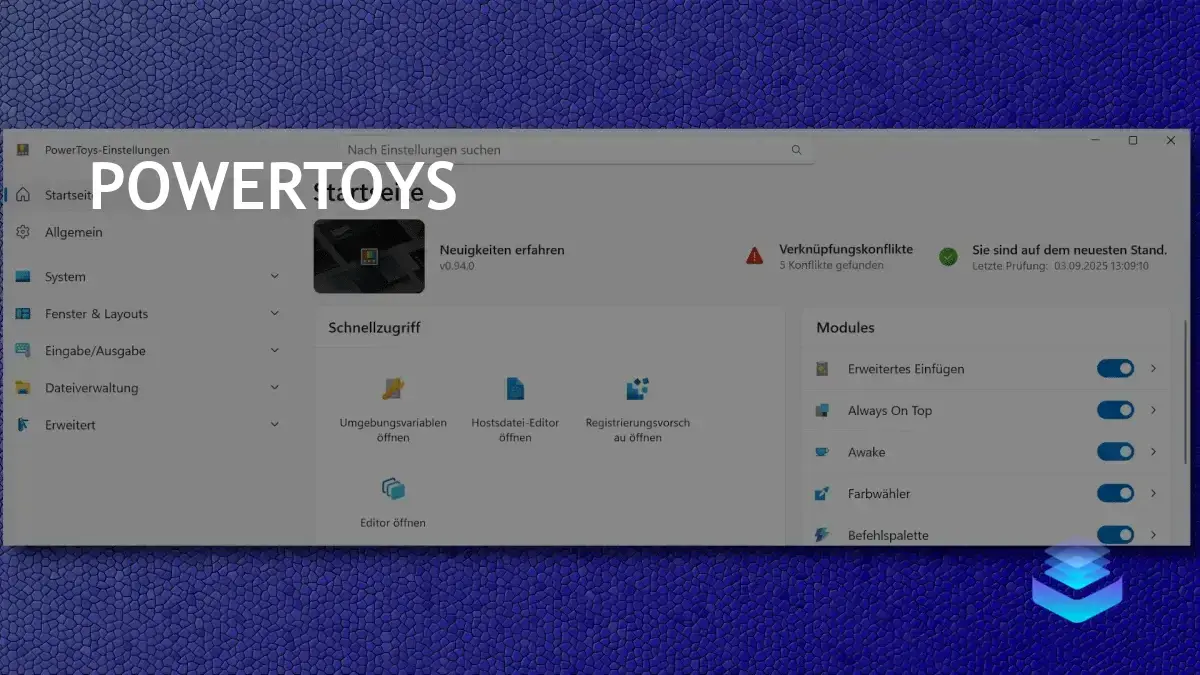Open the Neuigkeiten erfahren link
The width and height of the screenshot is (1200, 675).
tap(502, 250)
